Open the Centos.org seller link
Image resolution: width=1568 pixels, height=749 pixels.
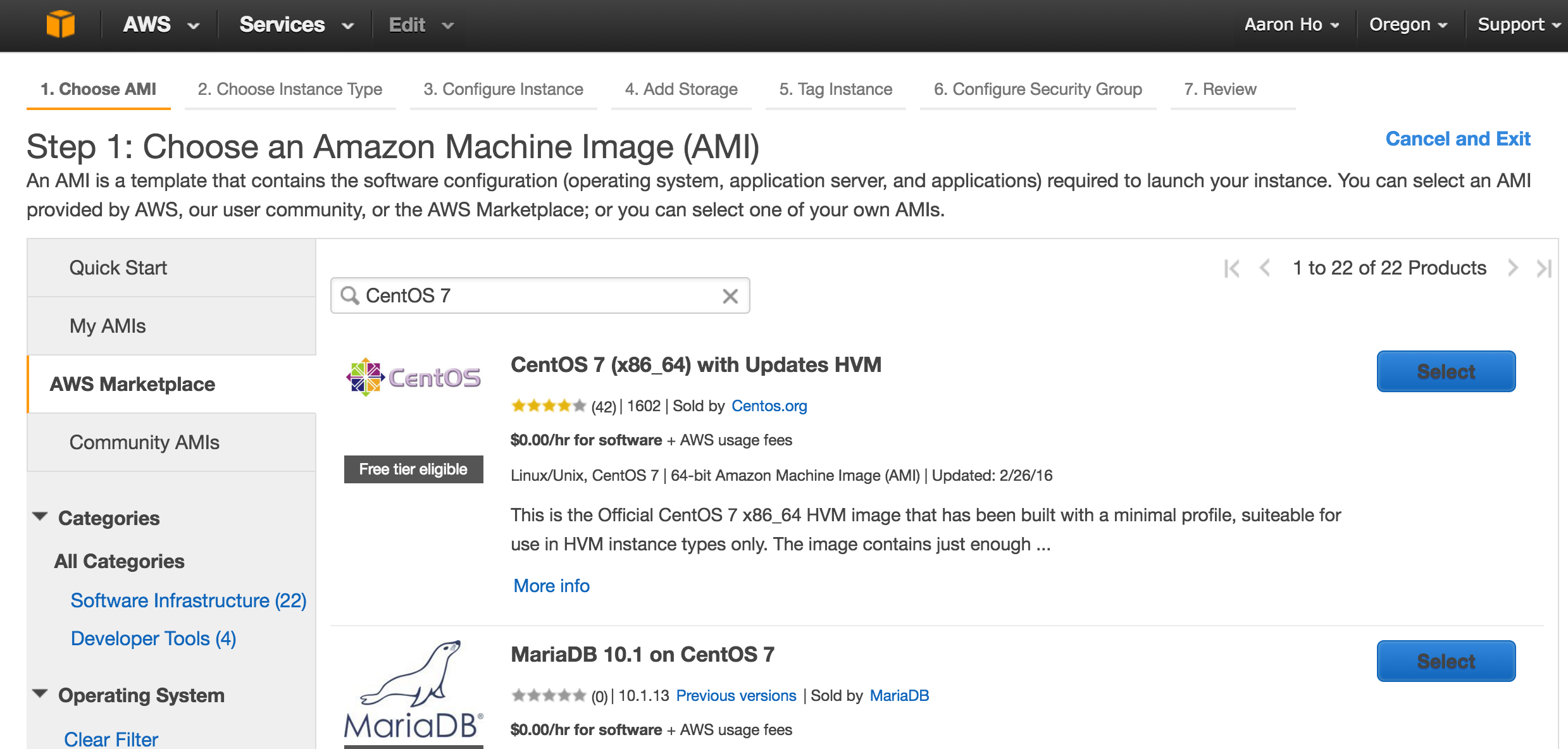pyautogui.click(x=769, y=405)
